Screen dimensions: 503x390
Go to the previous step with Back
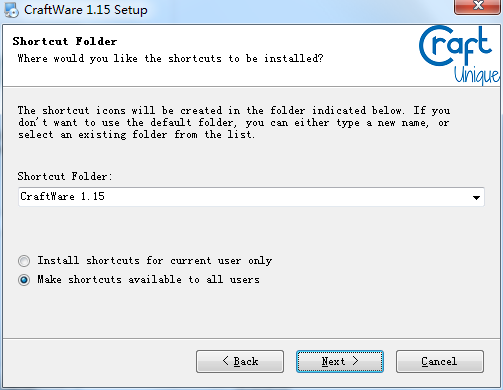pos(240,361)
